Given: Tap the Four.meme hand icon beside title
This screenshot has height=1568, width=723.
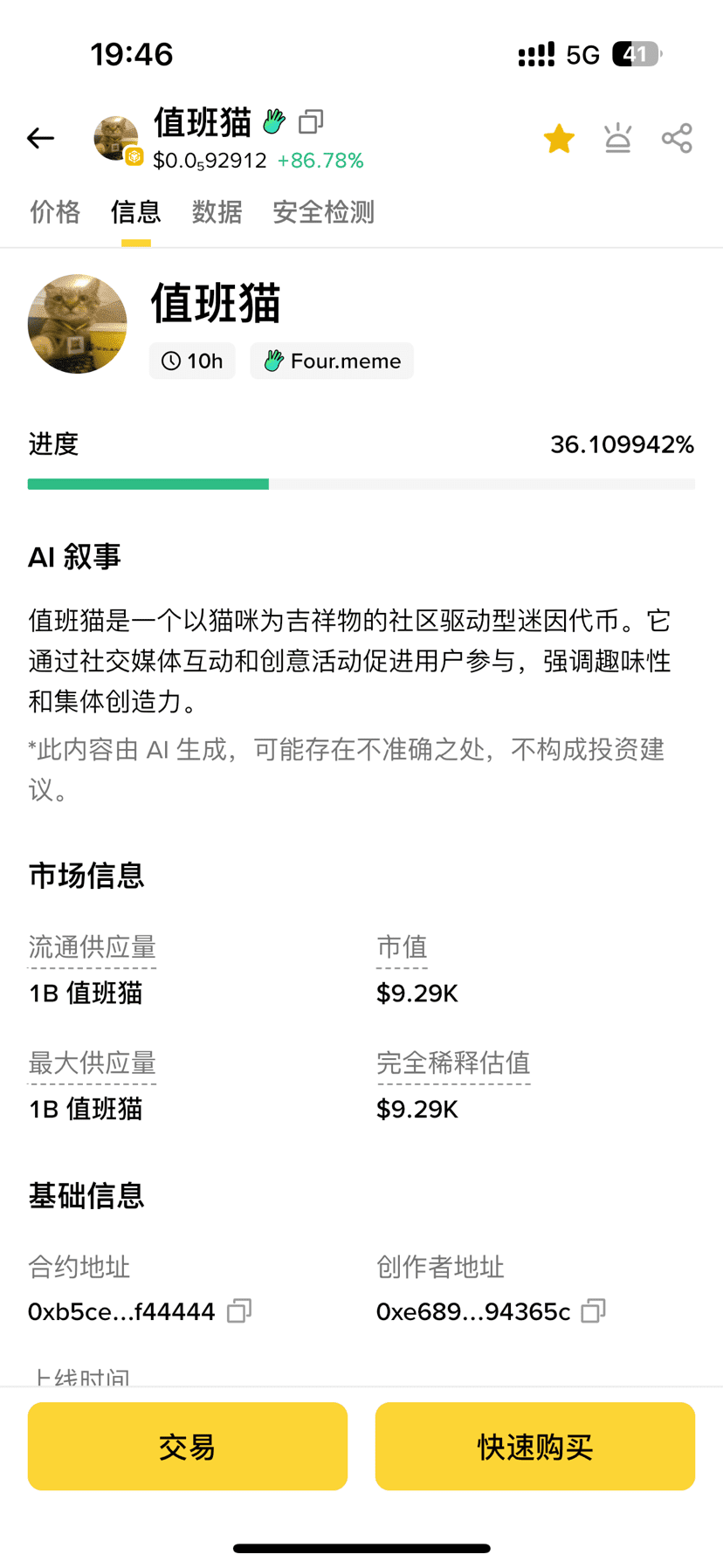Looking at the screenshot, I should click(274, 121).
